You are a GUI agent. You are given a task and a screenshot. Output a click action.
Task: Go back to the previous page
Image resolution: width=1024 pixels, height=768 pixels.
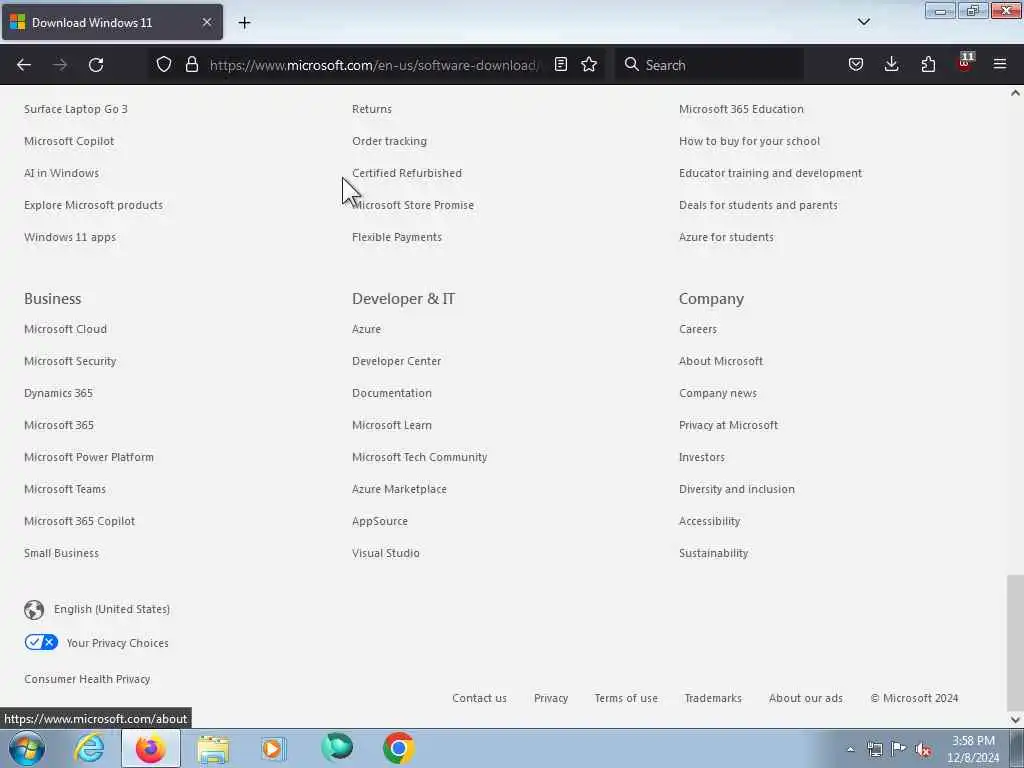point(24,65)
